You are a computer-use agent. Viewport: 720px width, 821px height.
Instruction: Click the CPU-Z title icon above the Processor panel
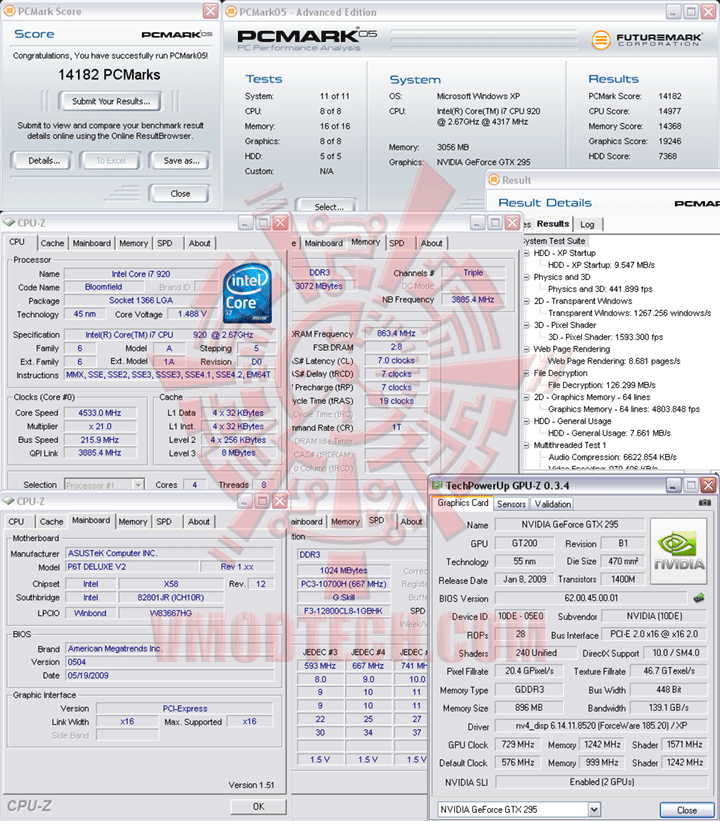pos(8,223)
